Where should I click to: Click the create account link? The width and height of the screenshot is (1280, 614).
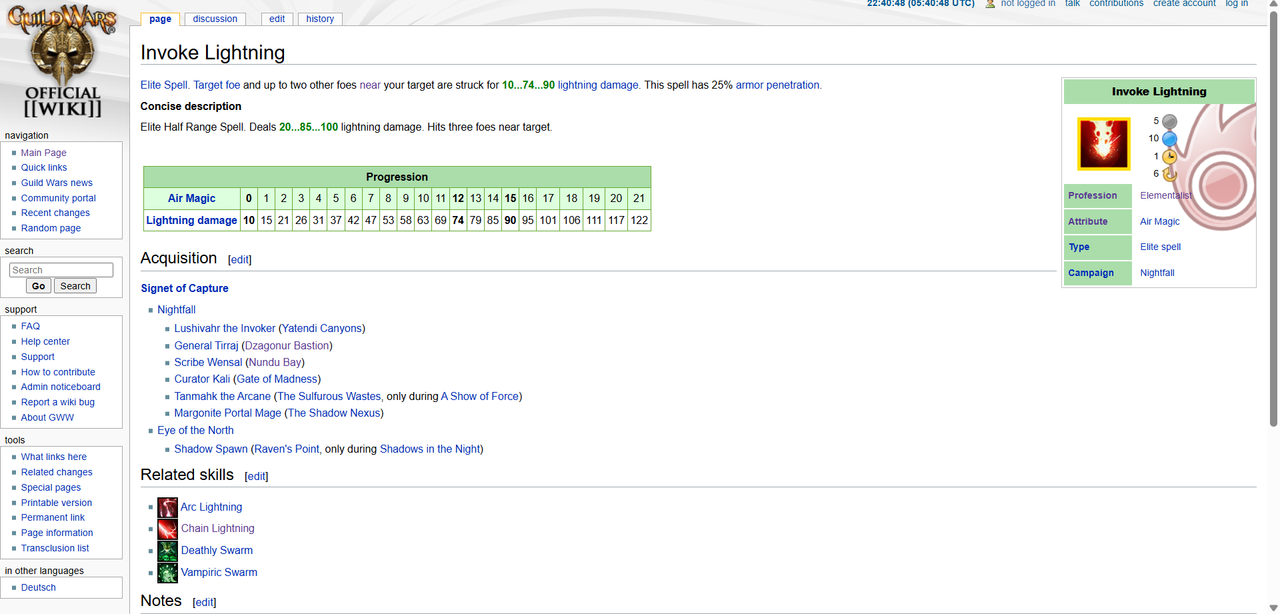coord(1184,4)
